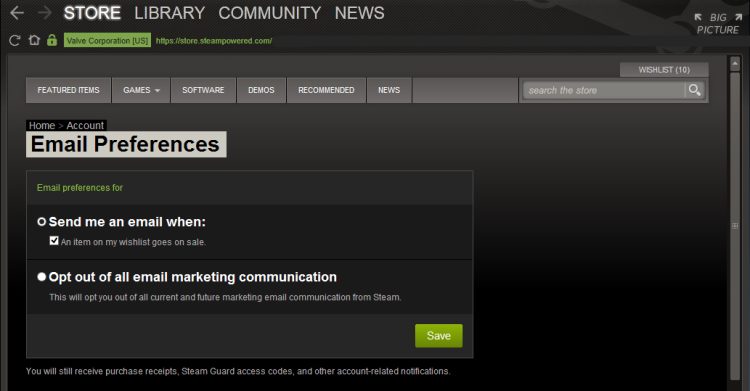
Task: Select the 'Send me an email when' radio button
Action: [42, 222]
